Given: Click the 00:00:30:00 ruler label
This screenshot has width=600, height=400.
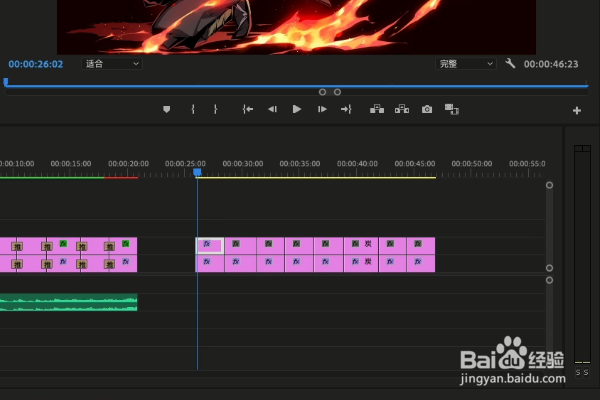Looking at the screenshot, I should [x=243, y=164].
